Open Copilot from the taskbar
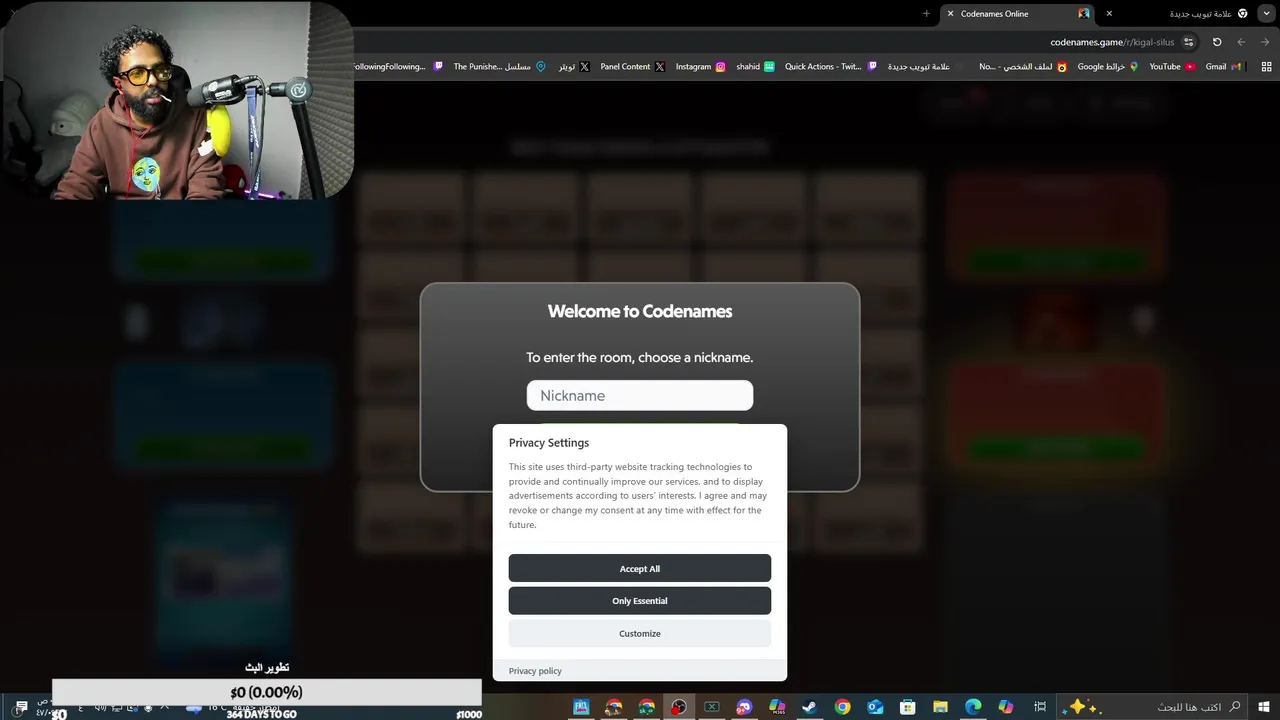The height and width of the screenshot is (720, 1280). 1006,707
